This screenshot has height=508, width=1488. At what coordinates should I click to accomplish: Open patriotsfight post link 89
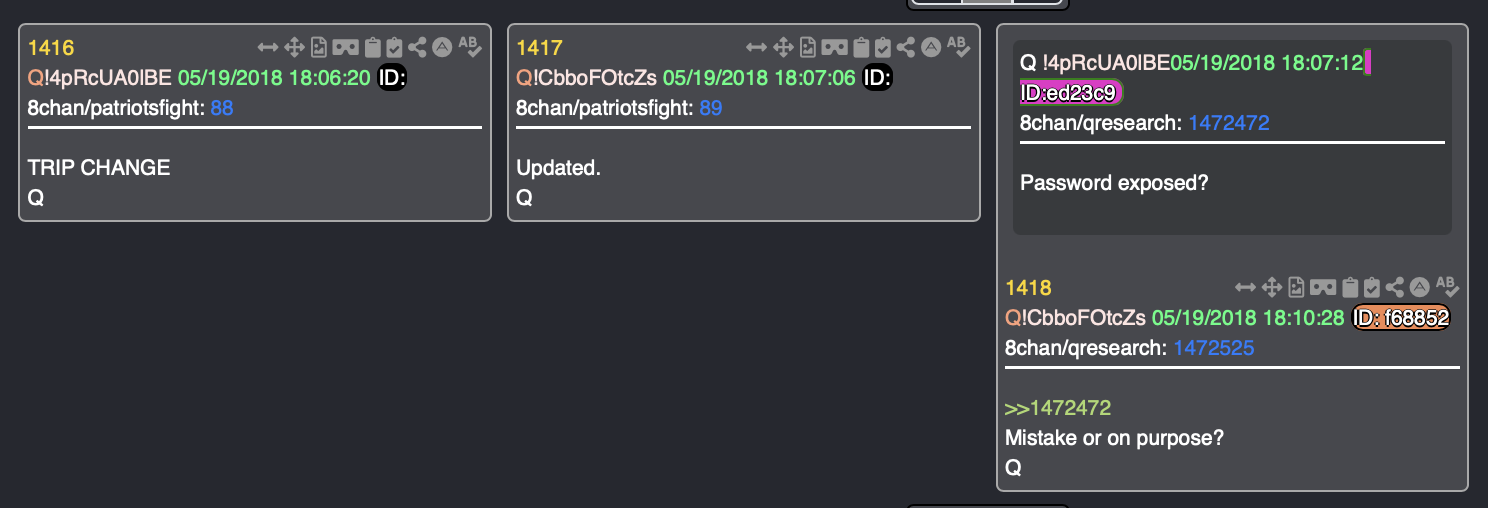[710, 108]
